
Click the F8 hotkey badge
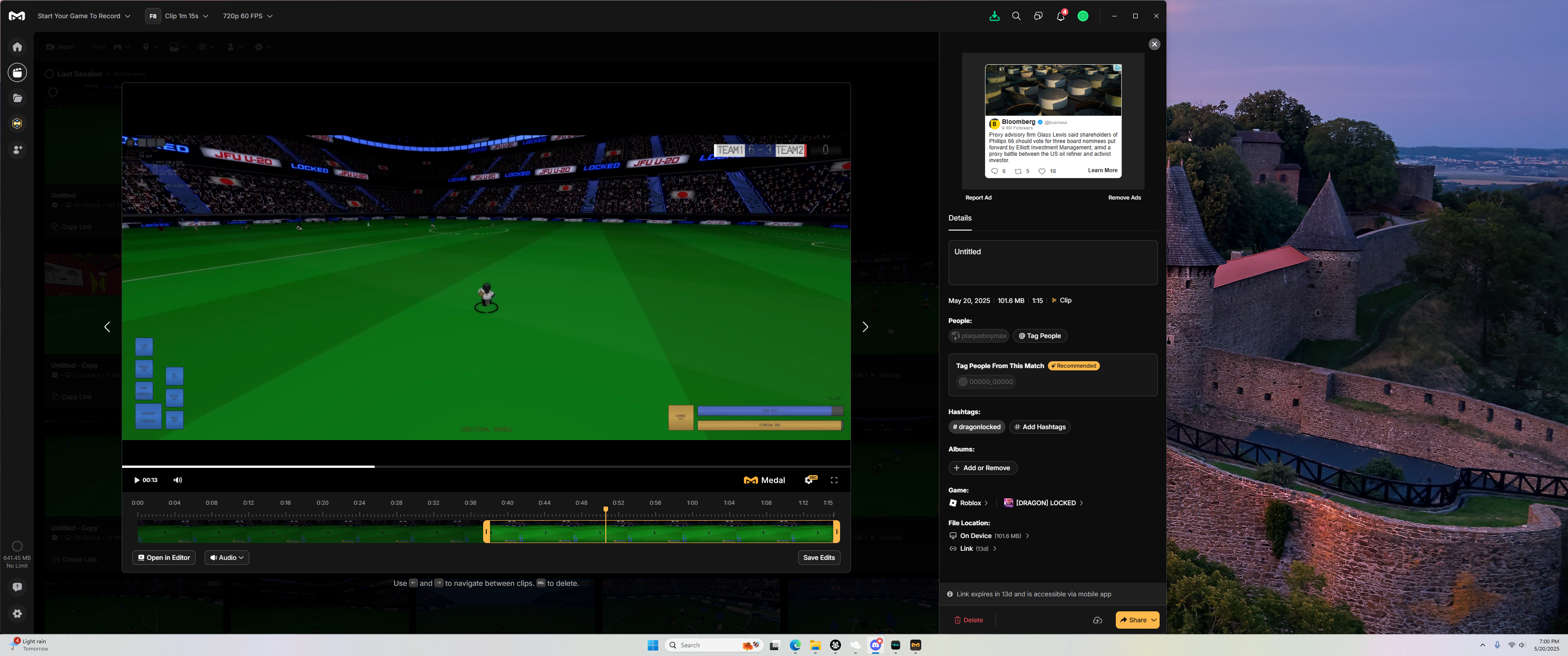153,16
